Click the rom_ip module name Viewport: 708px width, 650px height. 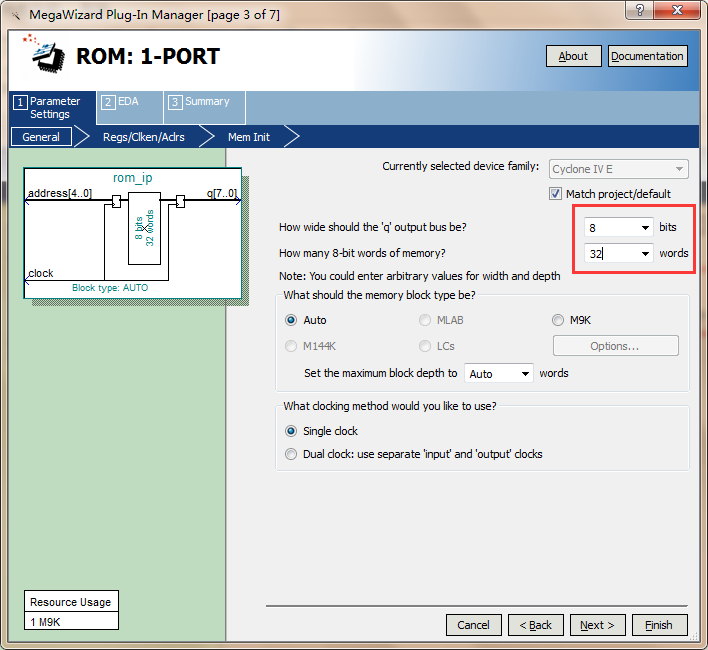tap(132, 178)
